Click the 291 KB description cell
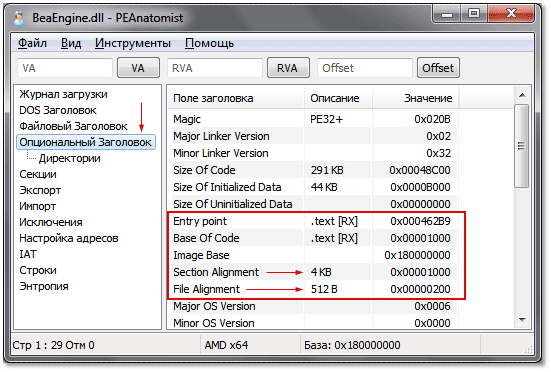551x372 pixels. 327,170
